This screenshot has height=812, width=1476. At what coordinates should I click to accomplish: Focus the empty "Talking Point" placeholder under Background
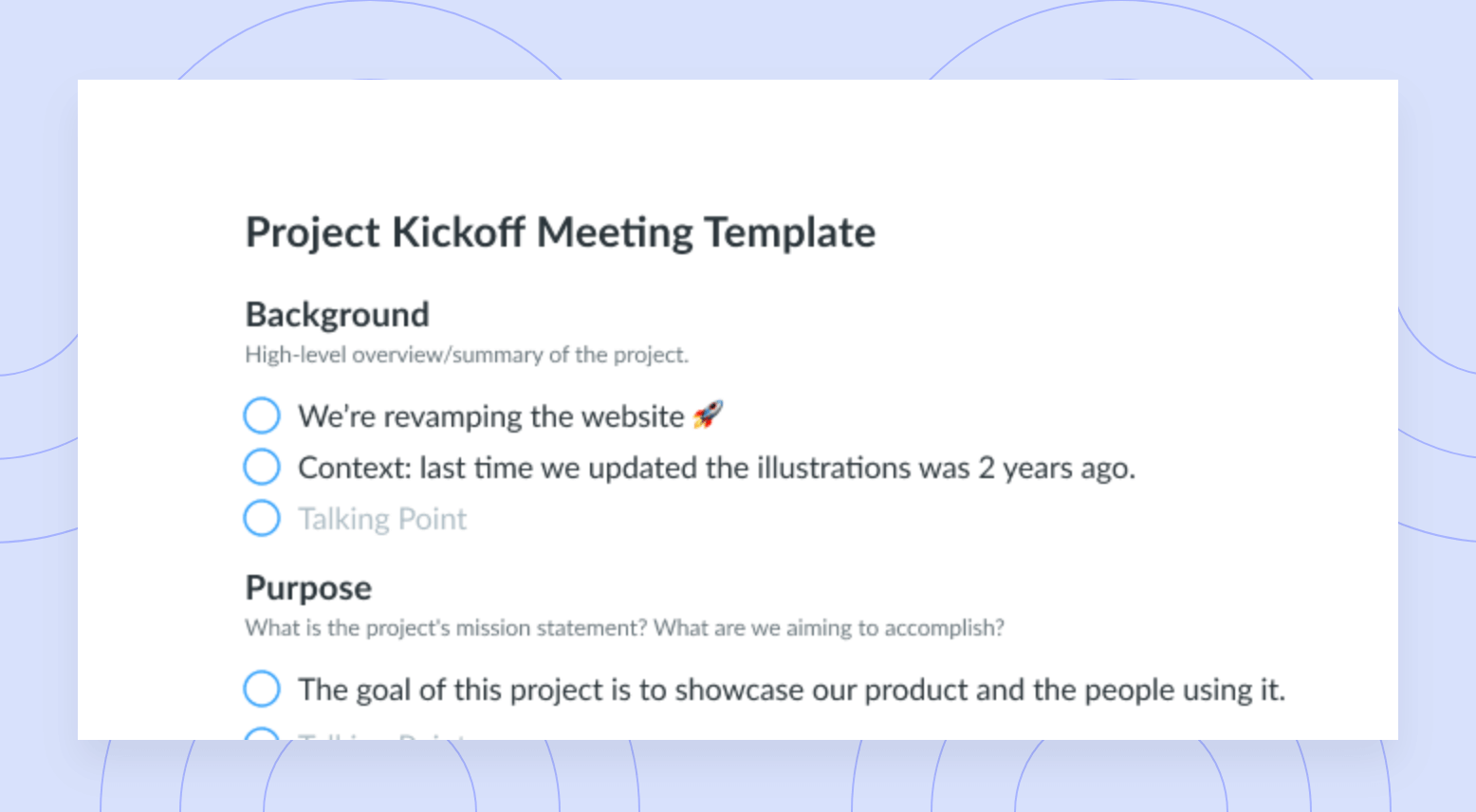click(x=382, y=519)
